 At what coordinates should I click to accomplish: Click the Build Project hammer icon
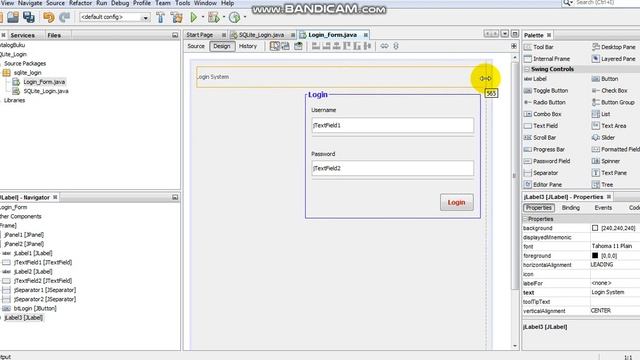pos(160,17)
